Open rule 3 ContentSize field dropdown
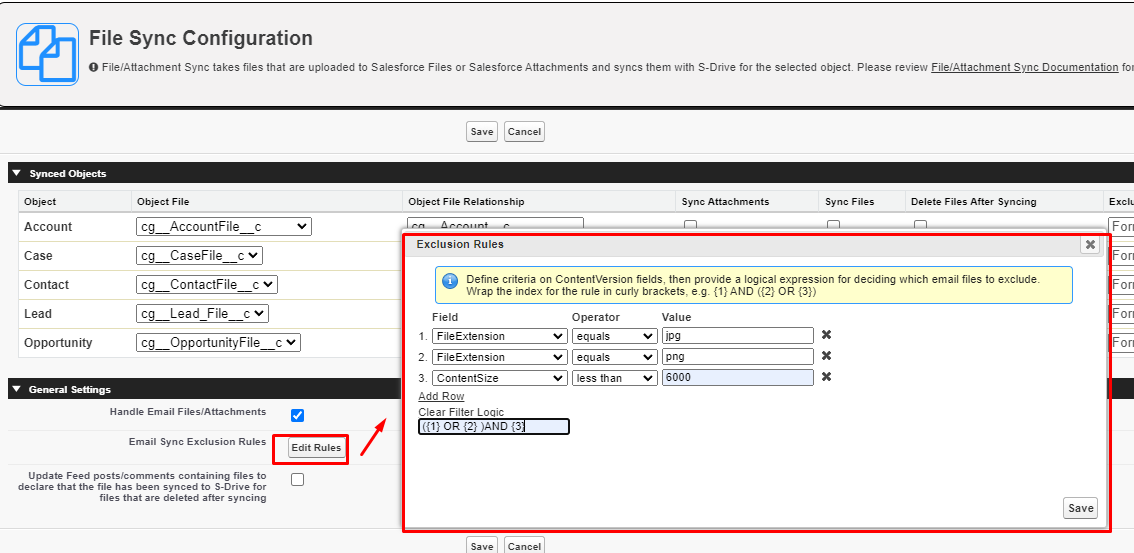The height and width of the screenshot is (553, 1134). tap(499, 378)
